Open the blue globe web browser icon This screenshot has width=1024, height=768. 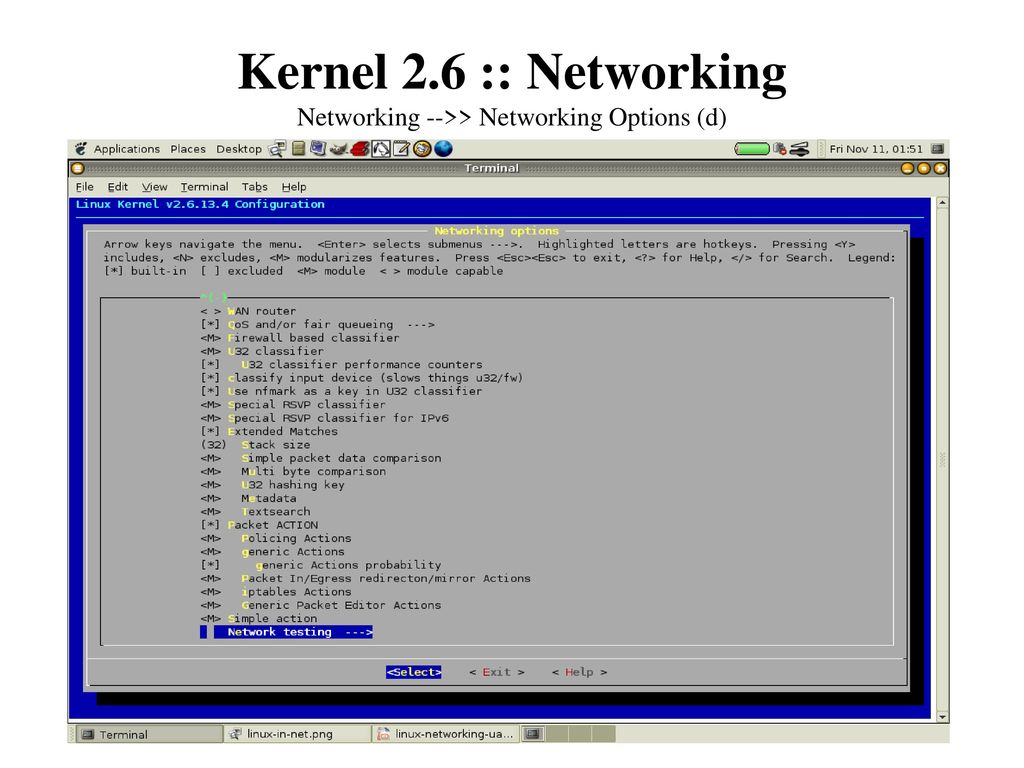click(x=443, y=149)
